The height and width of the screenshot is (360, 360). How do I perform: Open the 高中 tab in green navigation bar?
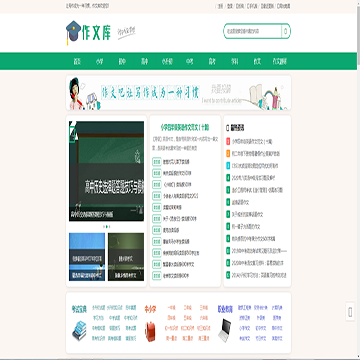[144, 61]
